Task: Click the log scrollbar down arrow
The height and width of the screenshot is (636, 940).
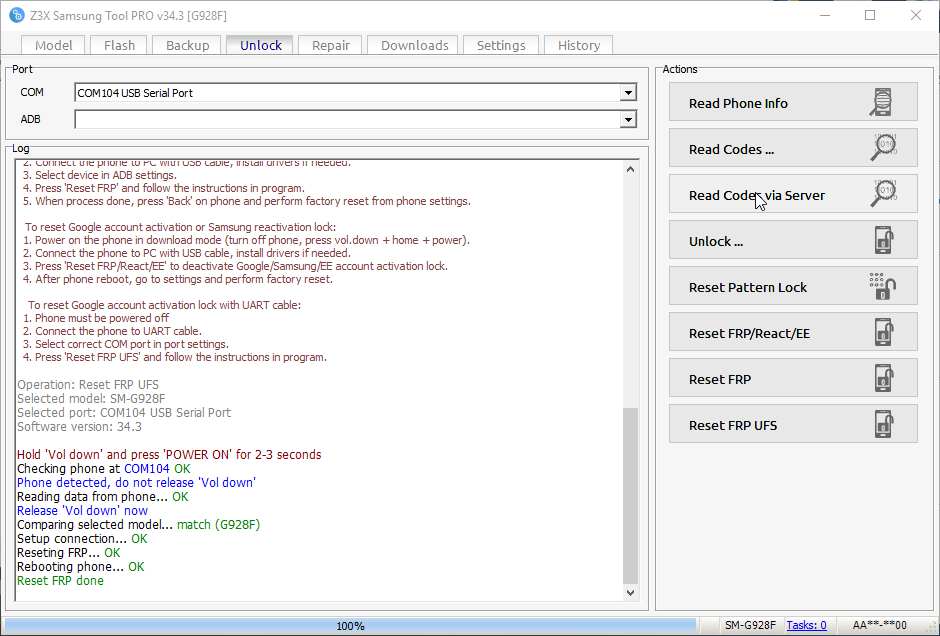Action: click(x=630, y=592)
